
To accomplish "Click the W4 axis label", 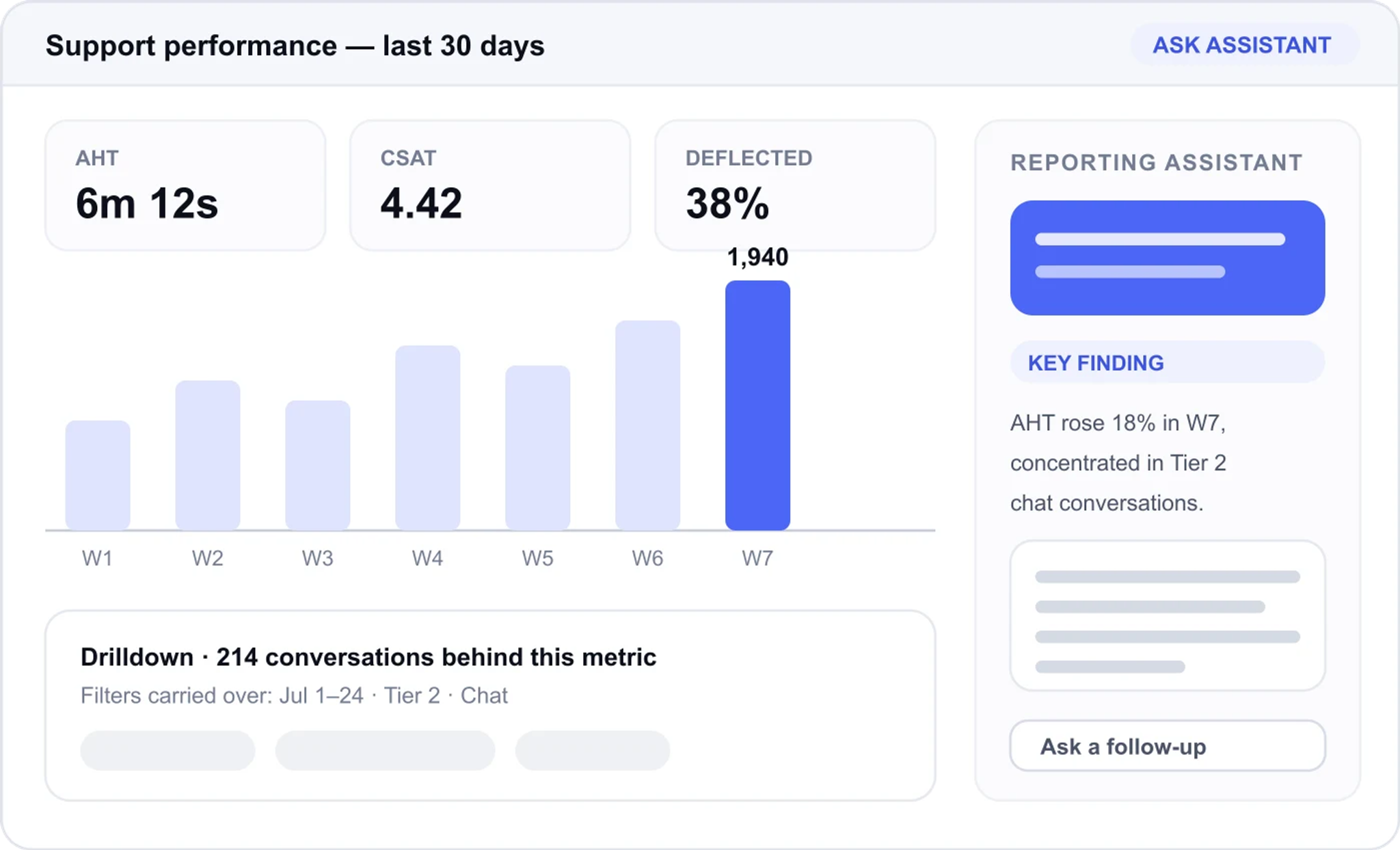I will pos(428,559).
